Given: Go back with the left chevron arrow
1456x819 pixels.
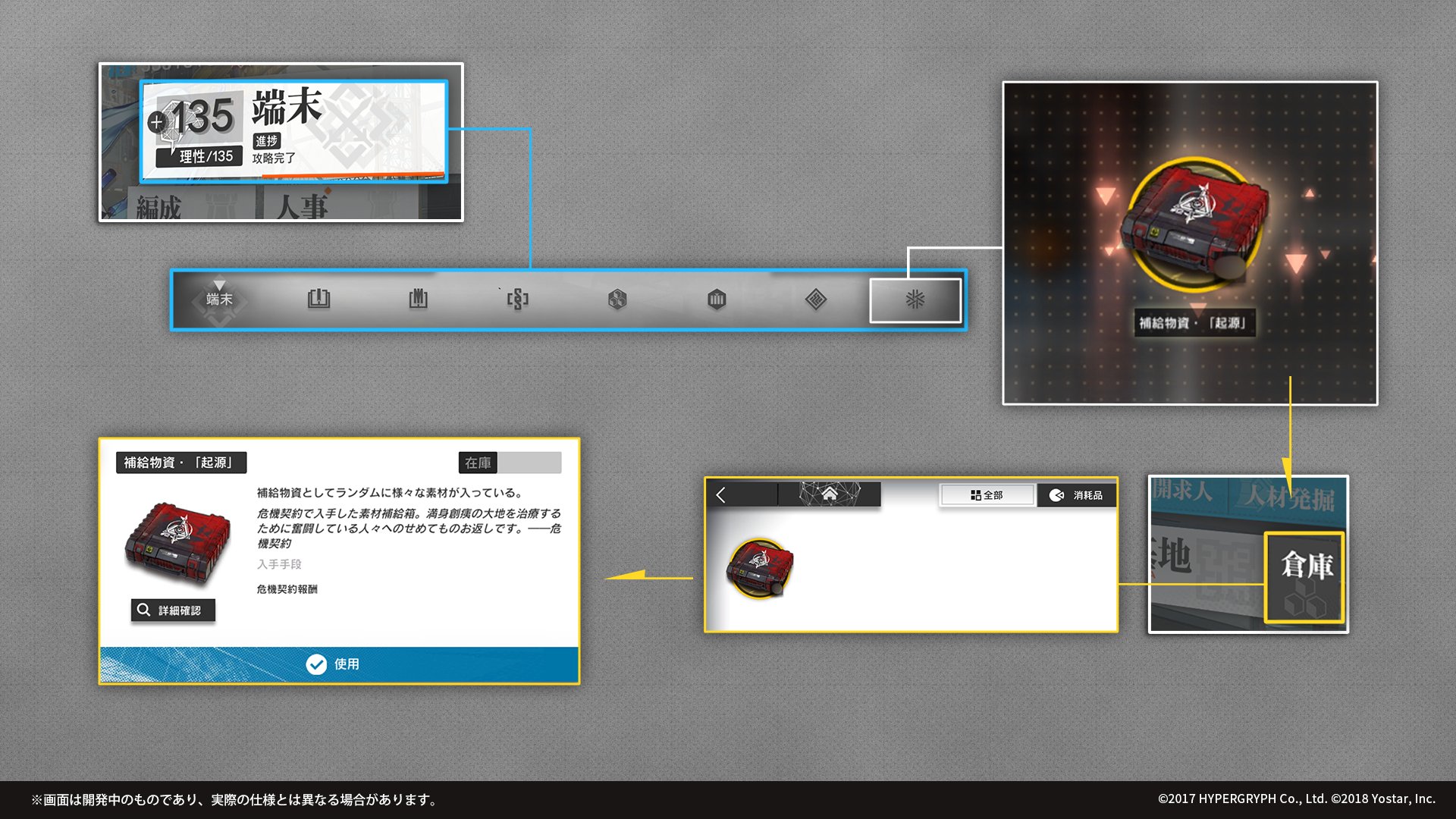Looking at the screenshot, I should (x=721, y=495).
